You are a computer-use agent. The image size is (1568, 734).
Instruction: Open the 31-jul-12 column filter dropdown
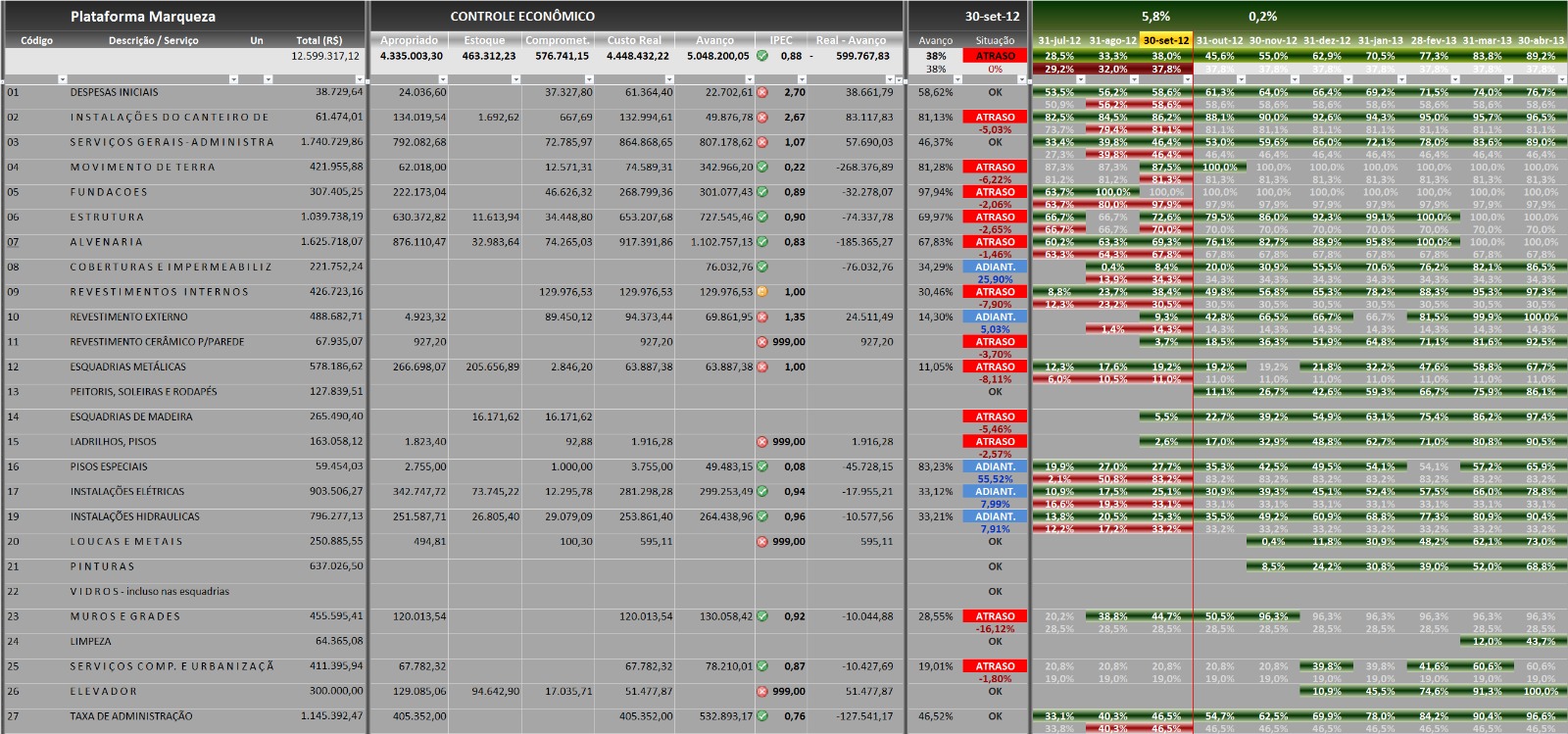[x=1079, y=79]
